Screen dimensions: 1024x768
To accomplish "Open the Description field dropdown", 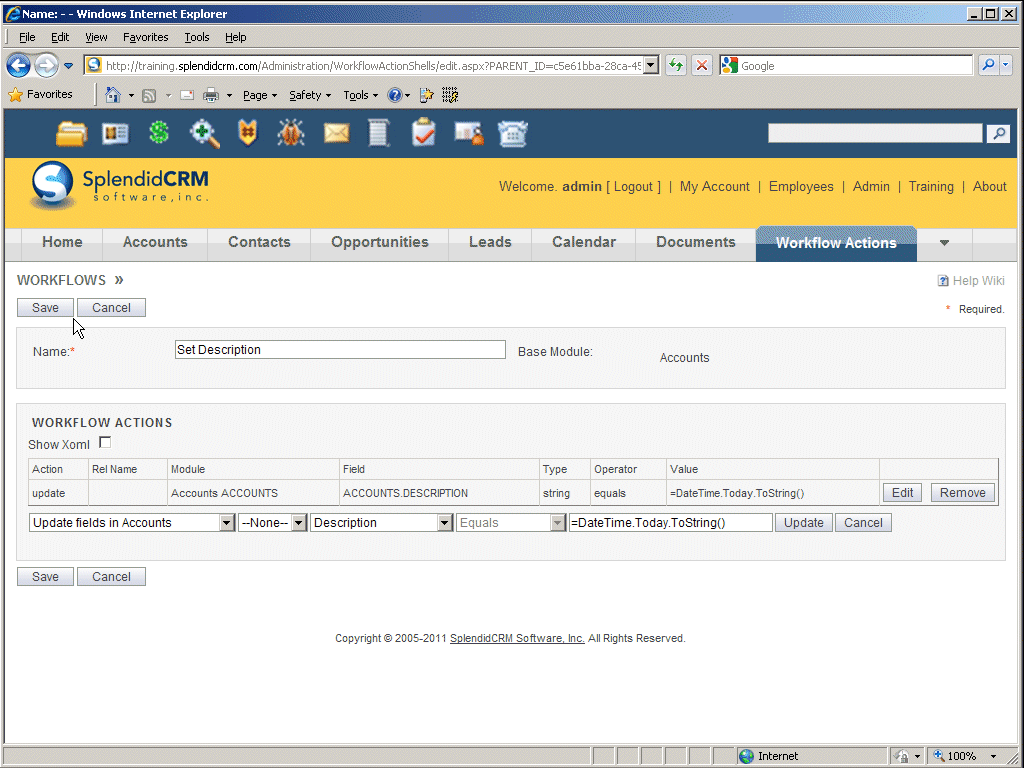I will click(x=381, y=523).
